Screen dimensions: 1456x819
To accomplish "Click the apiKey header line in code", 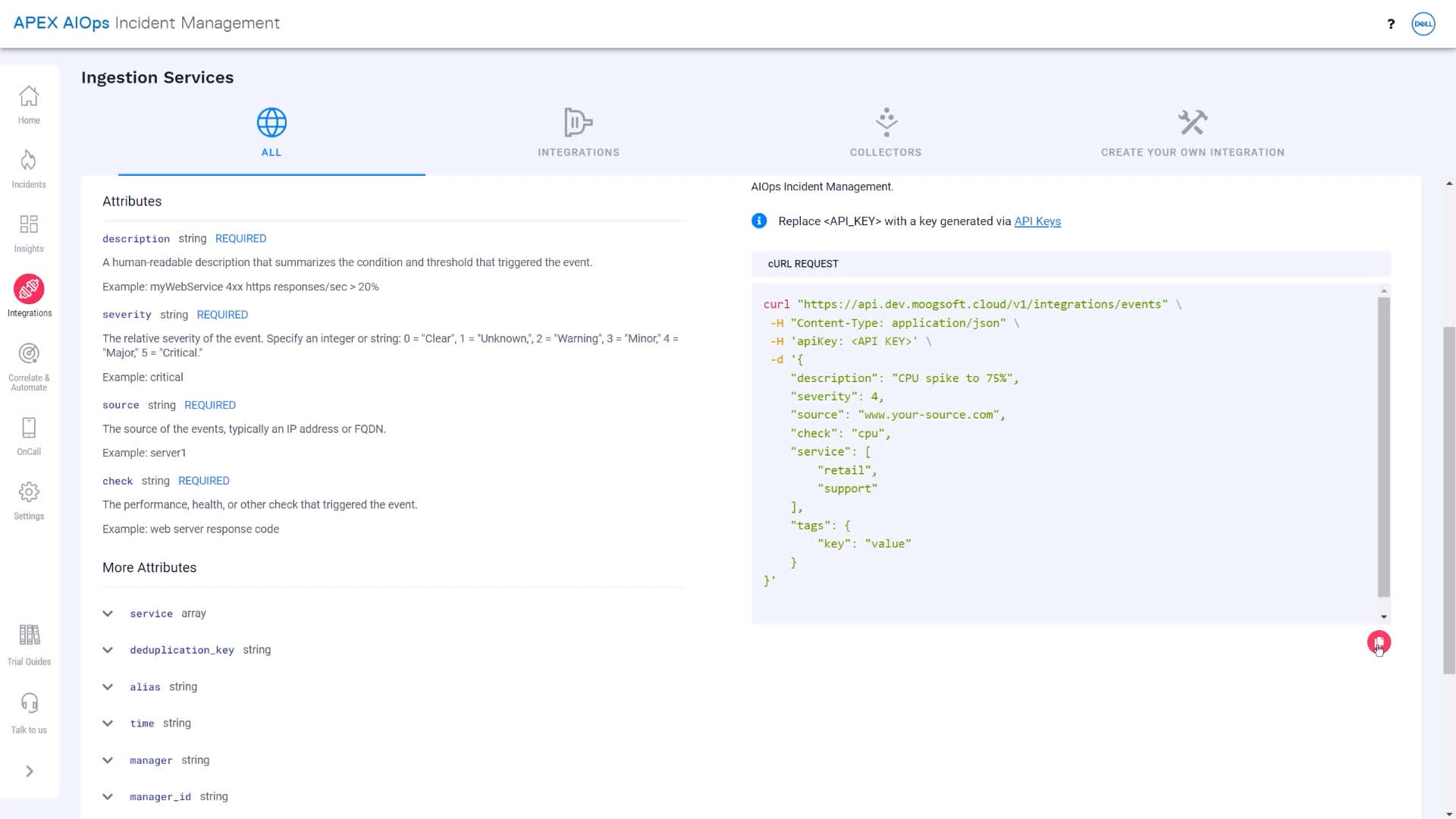I will 851,341.
